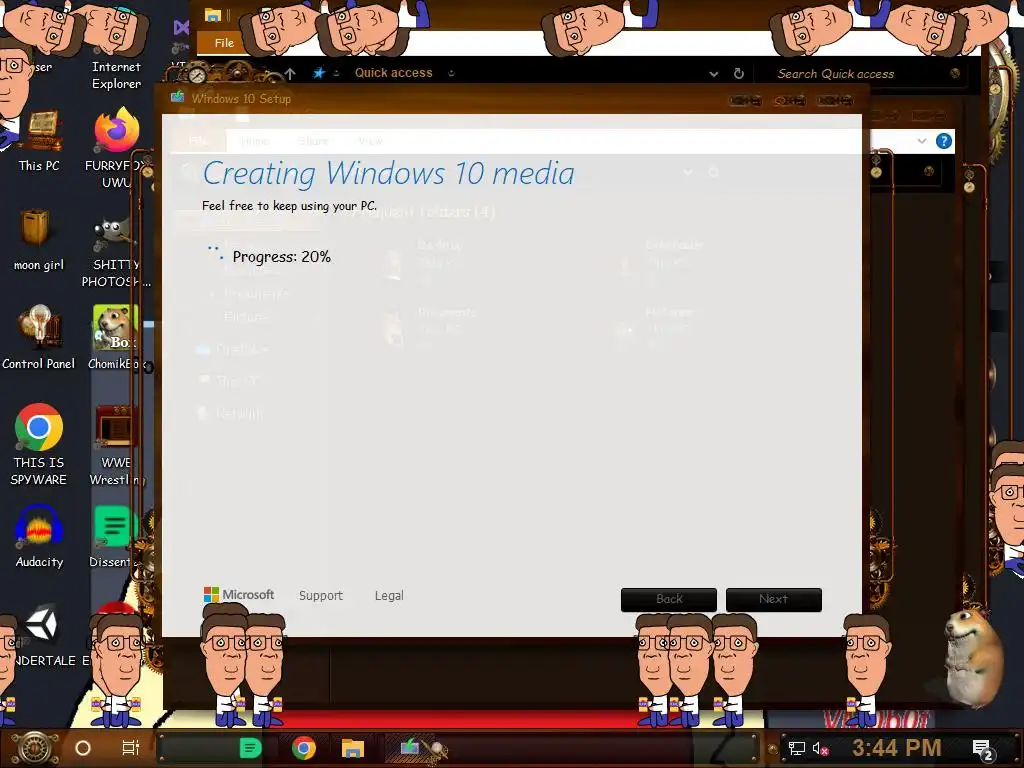Screen dimensions: 1024x768
Task: Open the 3:44 PM clock flyout
Action: 896,748
